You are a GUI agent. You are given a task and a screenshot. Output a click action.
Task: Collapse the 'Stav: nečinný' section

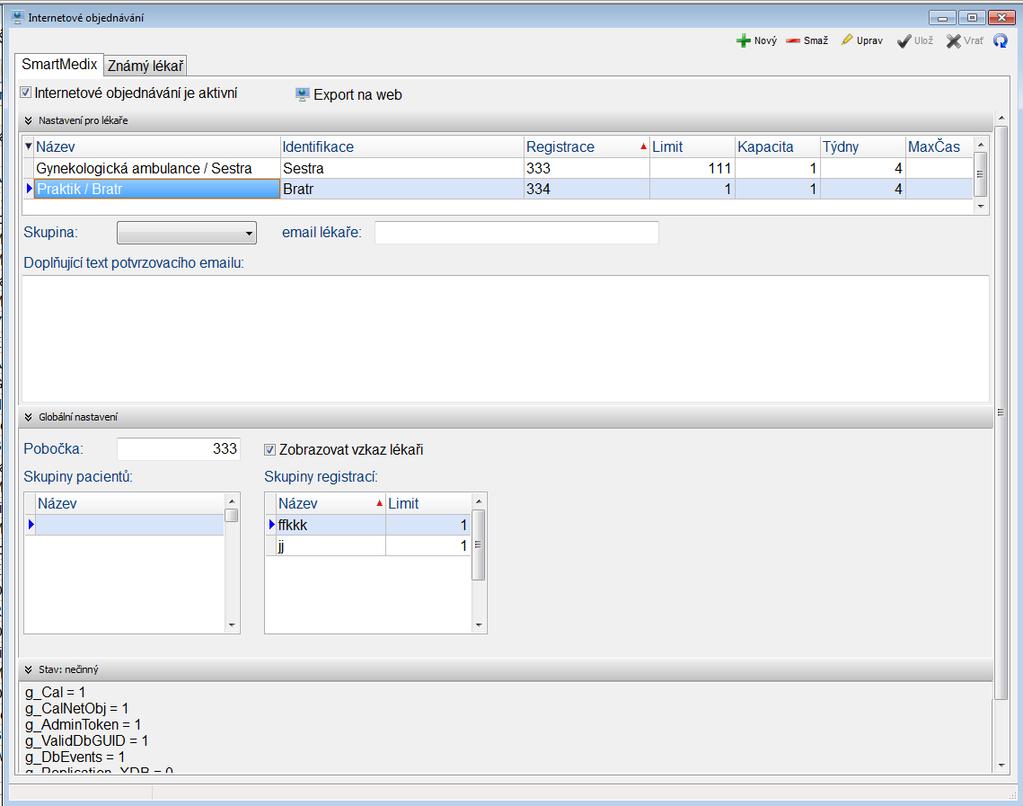tap(28, 670)
